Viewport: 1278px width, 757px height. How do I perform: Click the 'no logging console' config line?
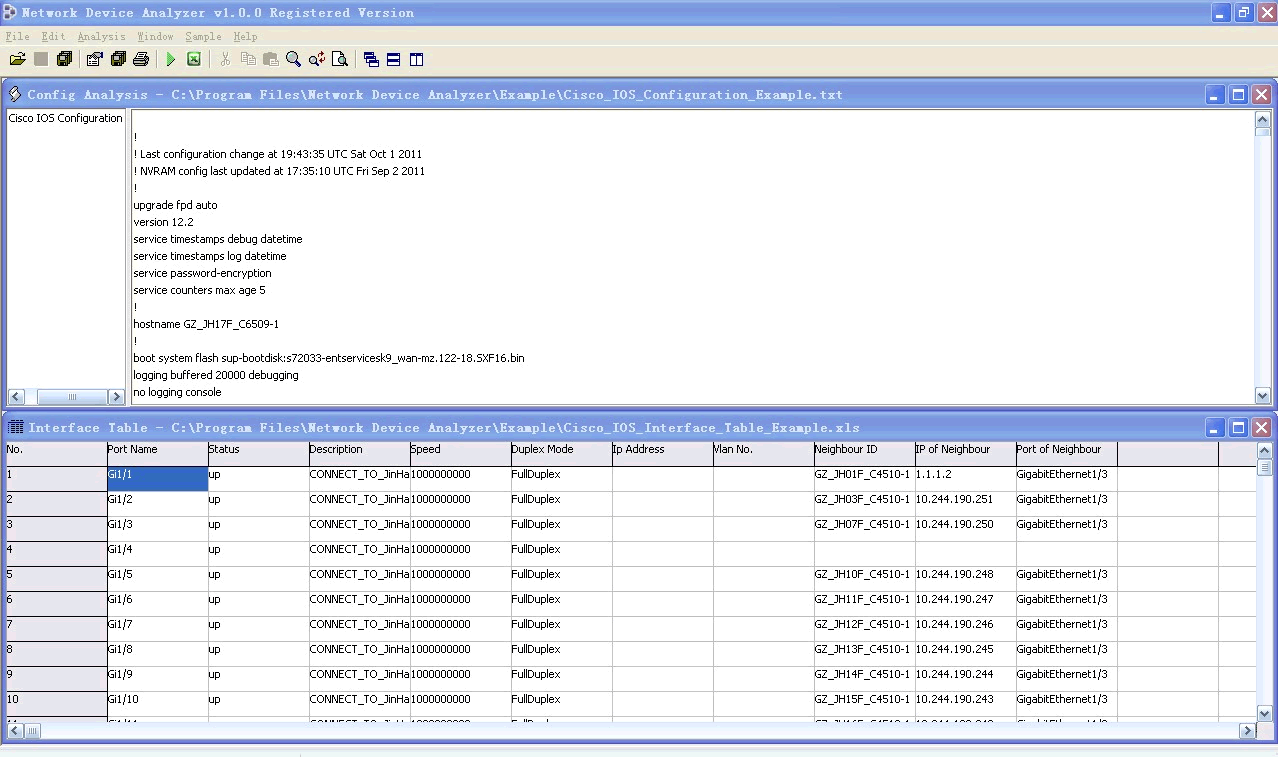coord(177,392)
